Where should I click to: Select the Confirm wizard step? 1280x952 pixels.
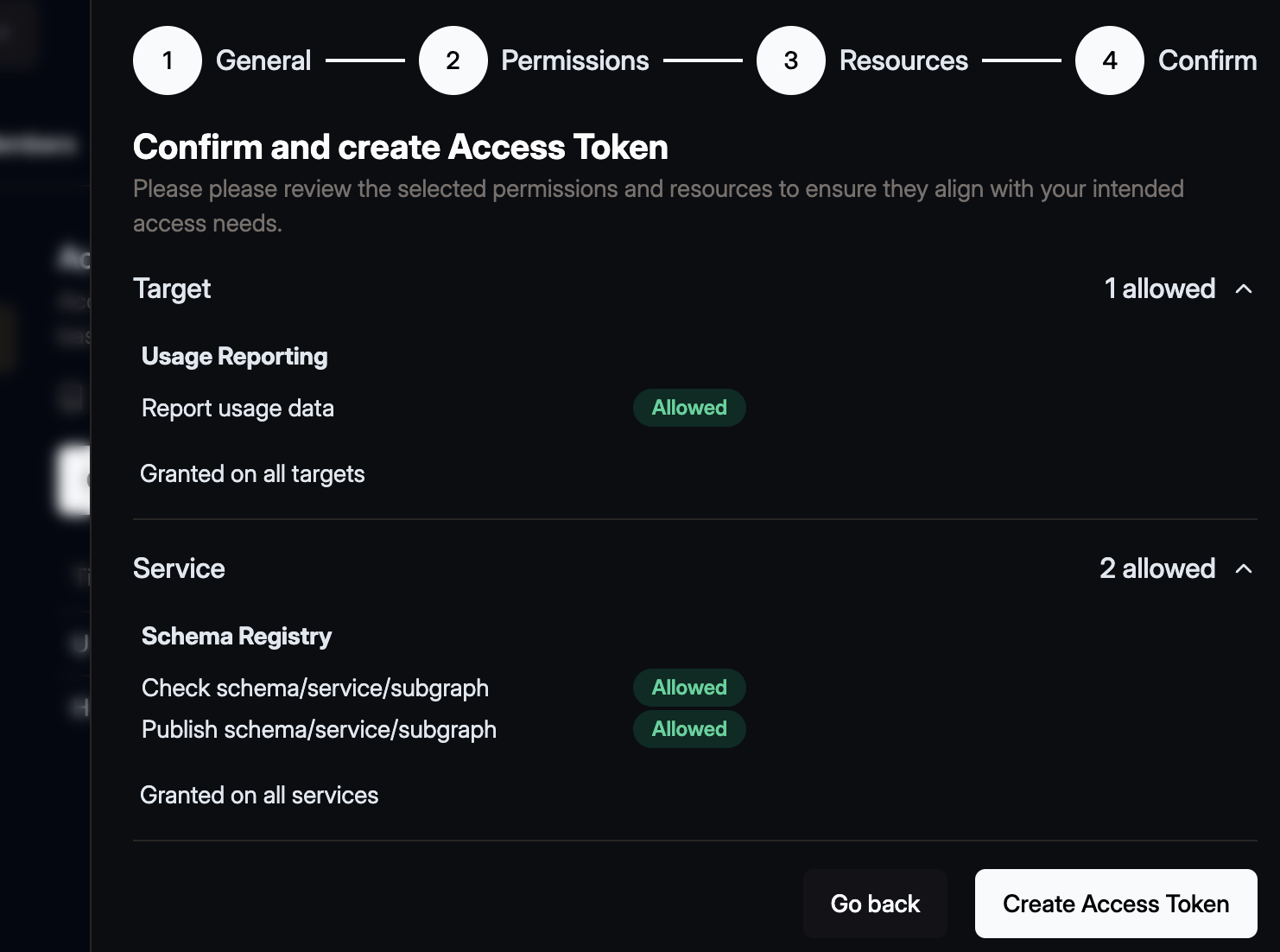coord(1207,60)
